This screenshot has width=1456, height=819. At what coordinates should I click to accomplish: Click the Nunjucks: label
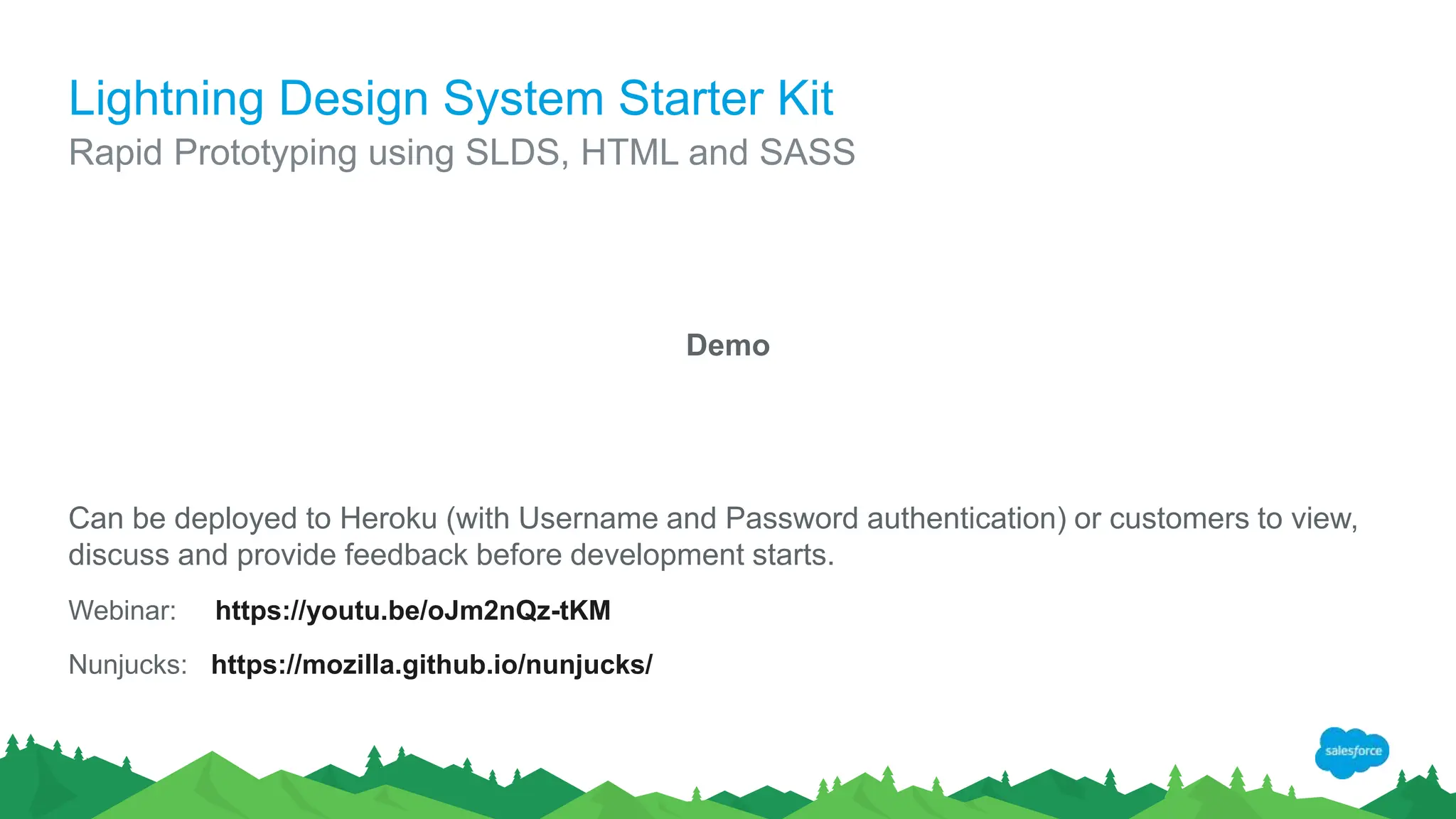click(x=128, y=665)
